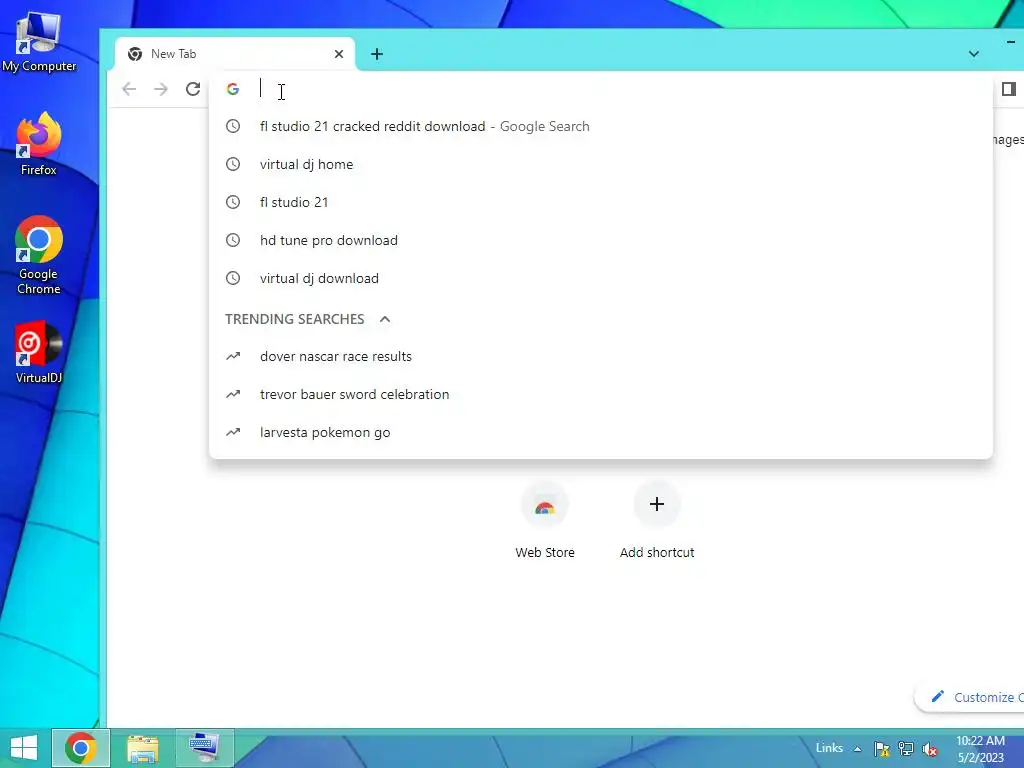Select 'virtual dj home' history suggestion

click(601, 165)
